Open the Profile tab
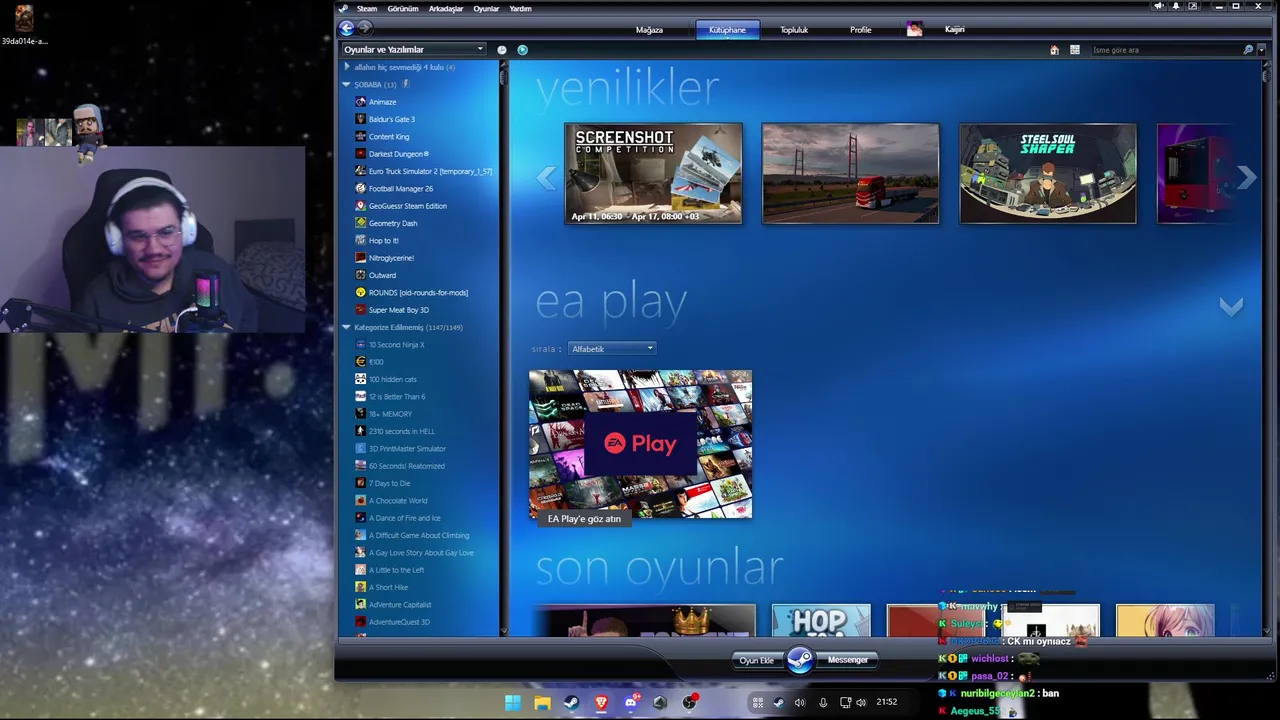The height and width of the screenshot is (720, 1280). [x=861, y=30]
